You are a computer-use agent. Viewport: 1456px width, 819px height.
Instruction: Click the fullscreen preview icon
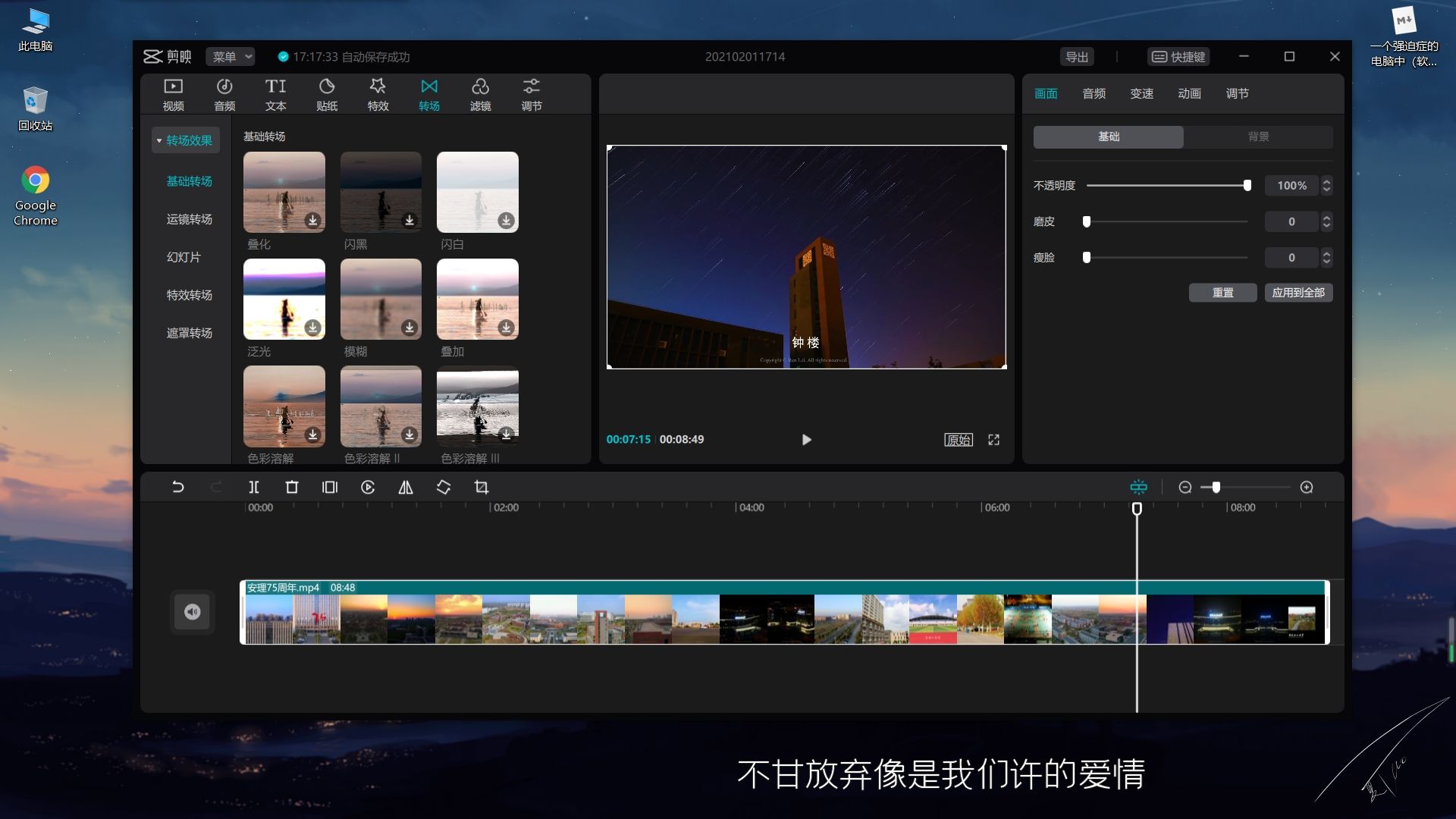tap(994, 440)
